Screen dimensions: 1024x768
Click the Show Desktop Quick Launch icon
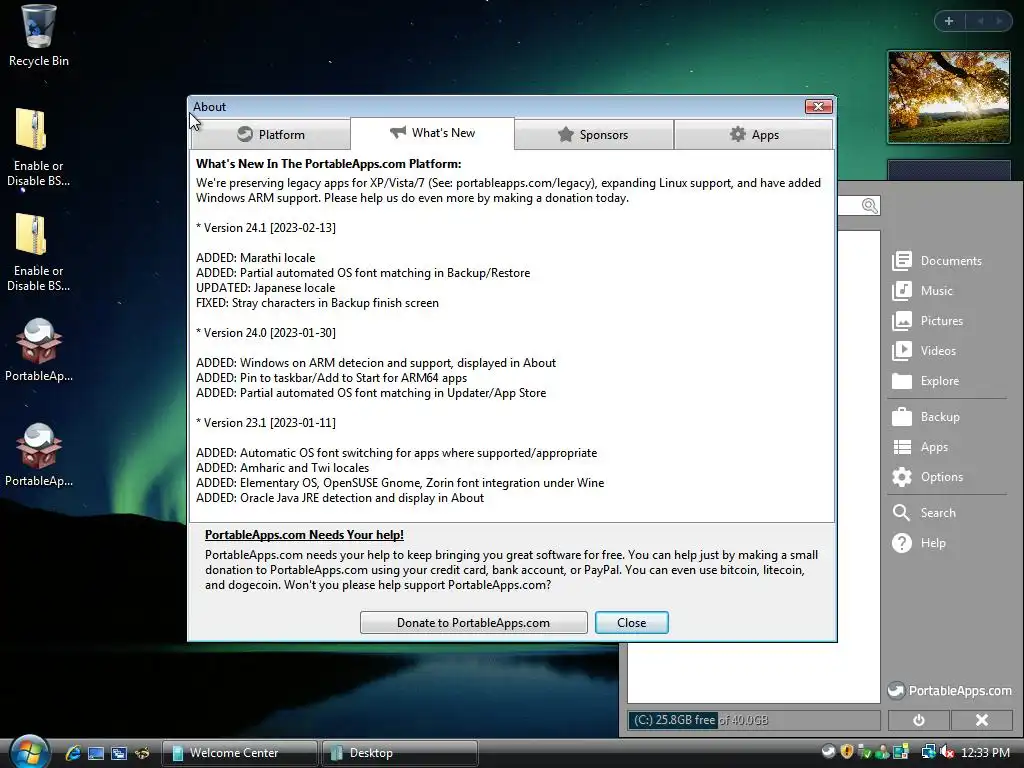point(96,753)
